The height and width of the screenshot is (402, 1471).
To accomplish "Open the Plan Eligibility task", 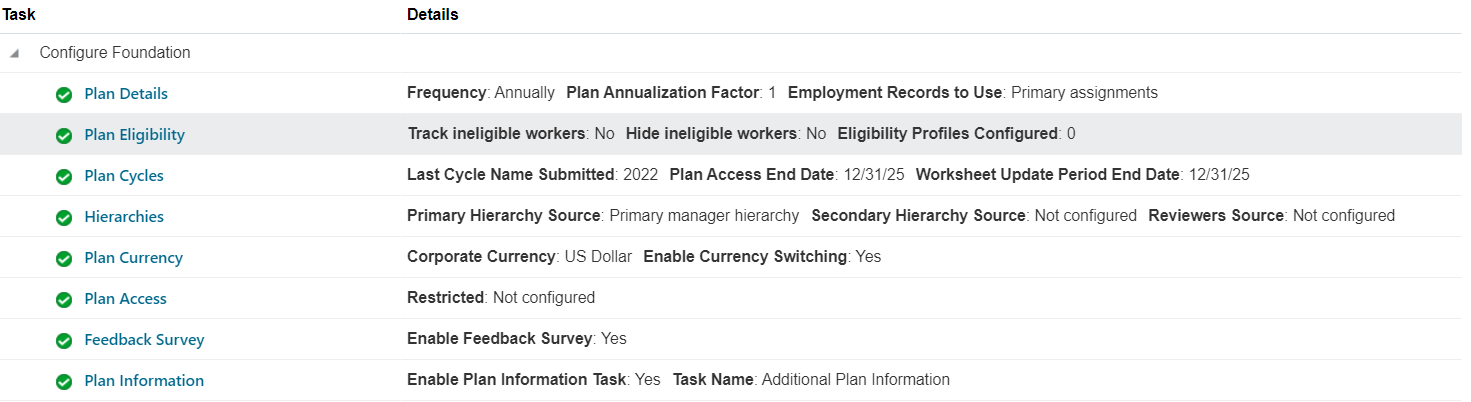I will pos(134,135).
